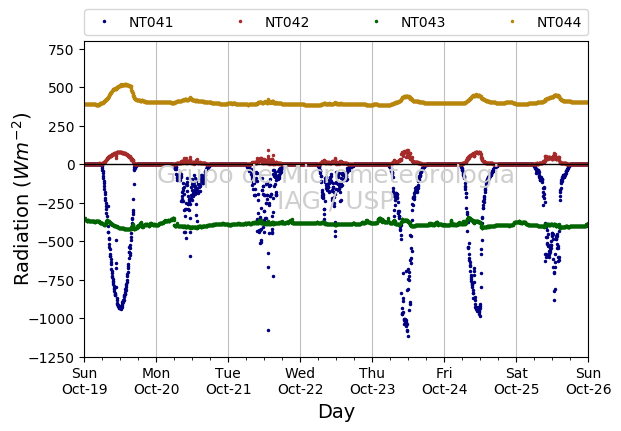This screenshot has width=621, height=431.
Task: Click the green NT043 legend marker
Action: click(x=376, y=22)
